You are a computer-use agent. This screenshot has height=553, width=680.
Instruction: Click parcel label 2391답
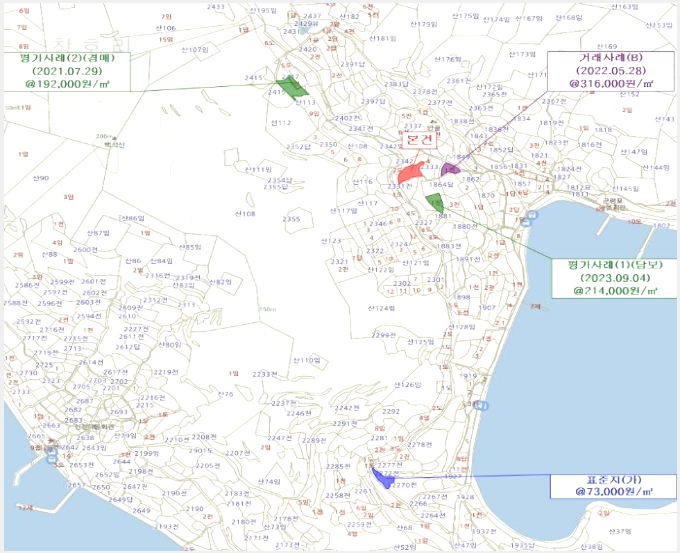(x=352, y=64)
